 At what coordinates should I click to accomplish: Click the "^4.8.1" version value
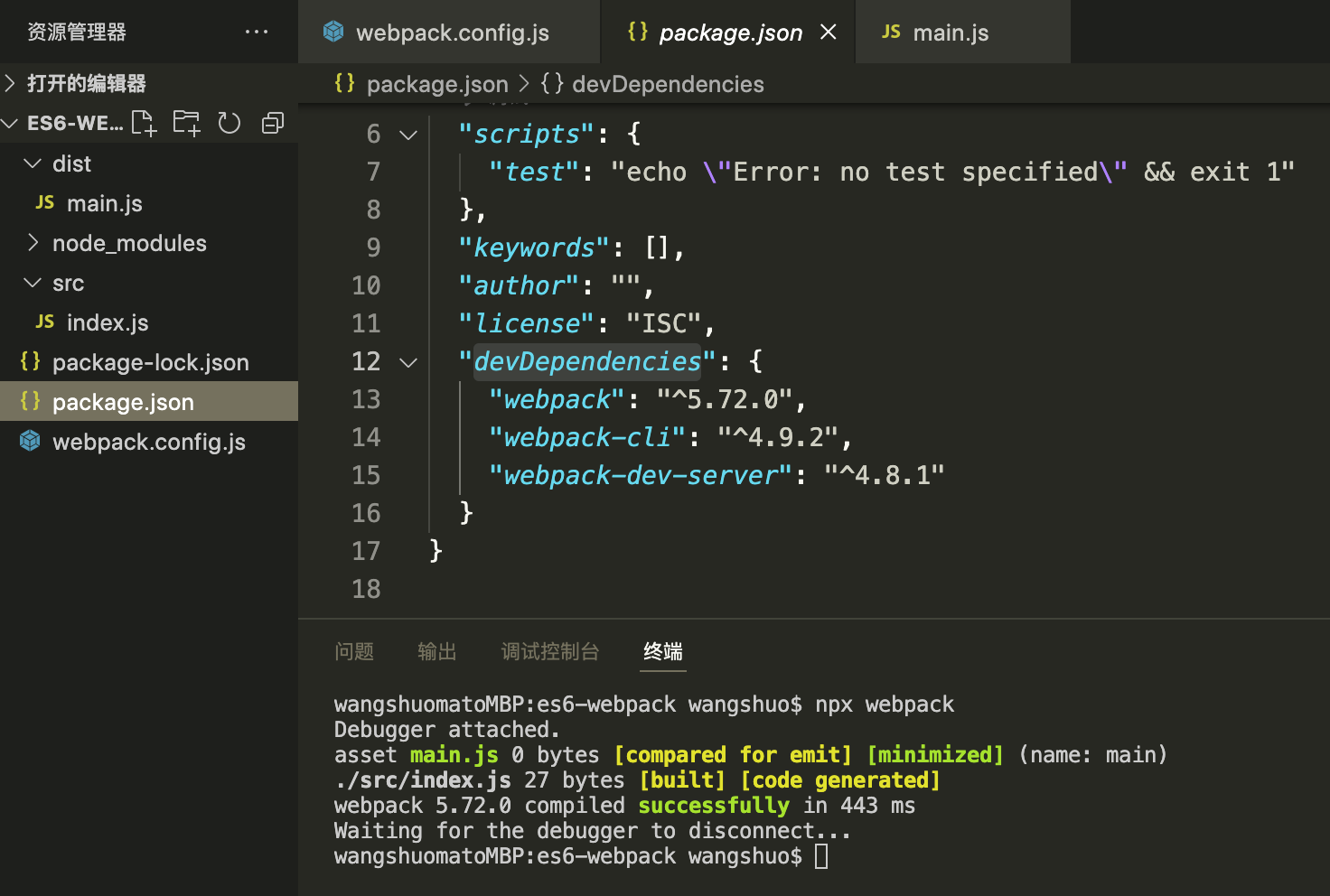coord(885,475)
